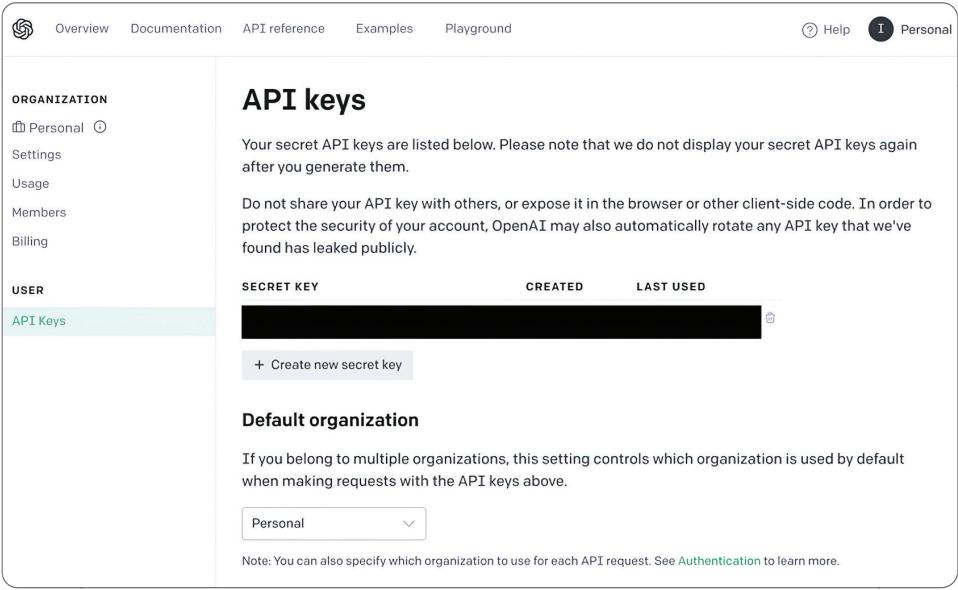Open the Members page

pyautogui.click(x=39, y=212)
